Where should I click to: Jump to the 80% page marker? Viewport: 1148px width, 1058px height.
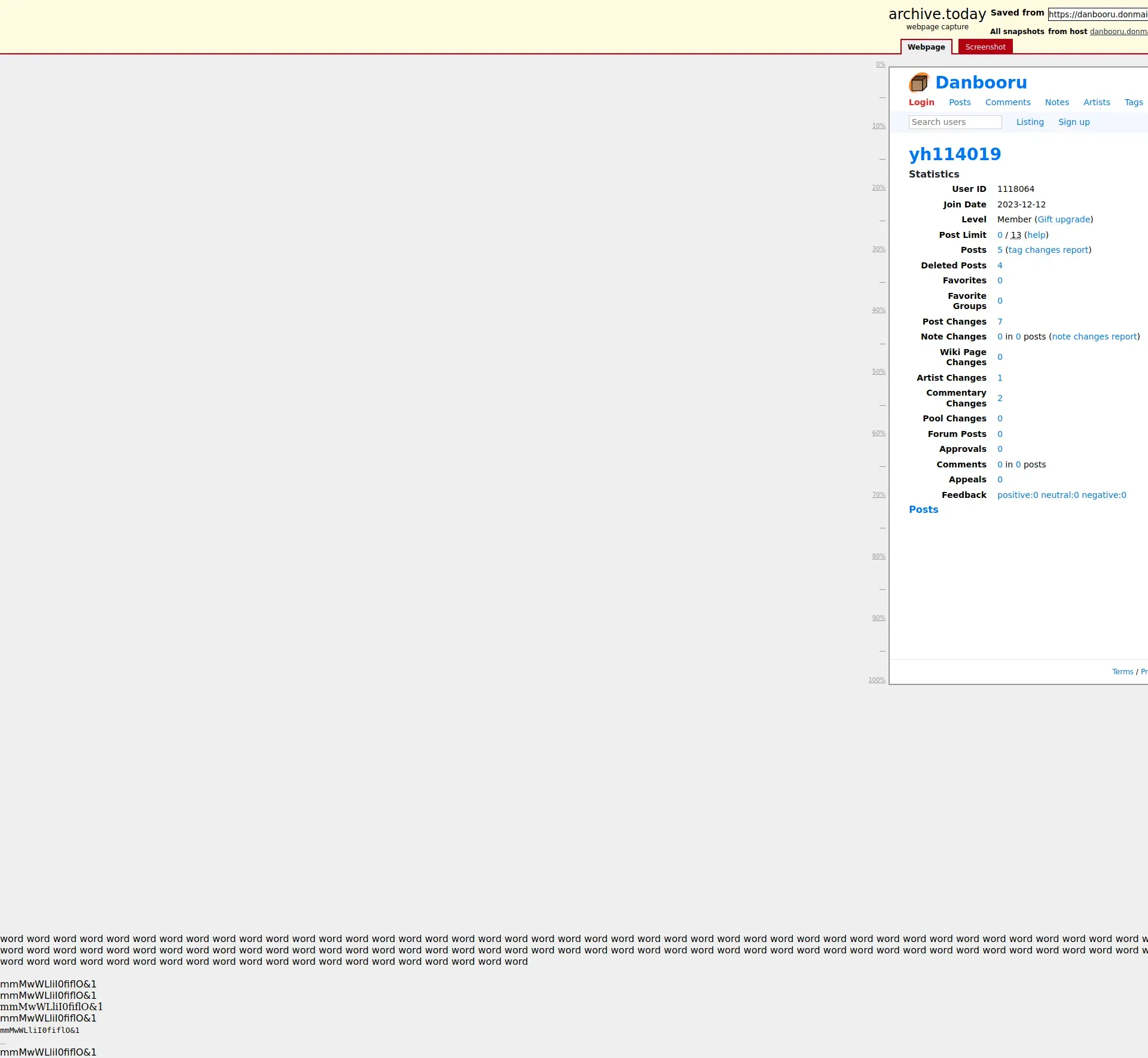coord(878,556)
